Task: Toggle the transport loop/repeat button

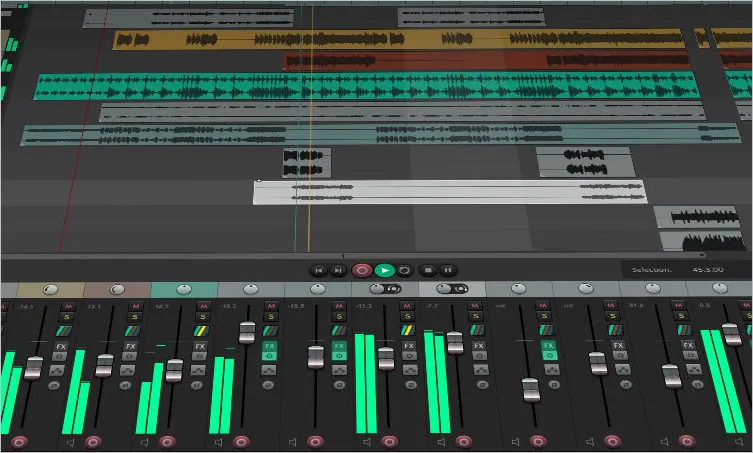Action: pos(405,270)
